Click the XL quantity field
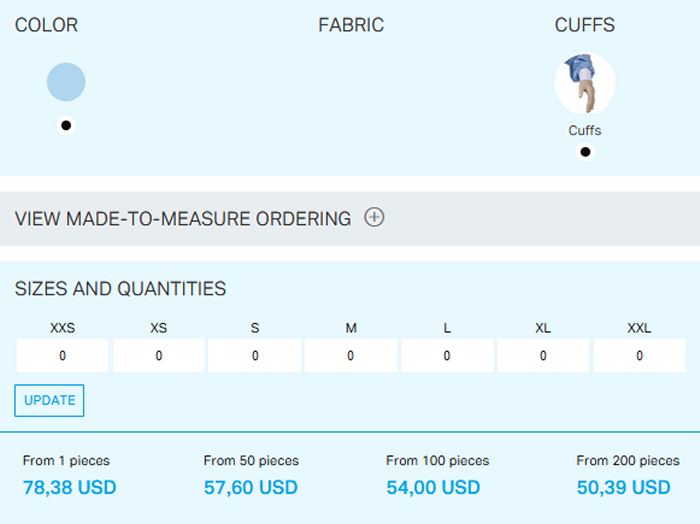 pos(542,355)
